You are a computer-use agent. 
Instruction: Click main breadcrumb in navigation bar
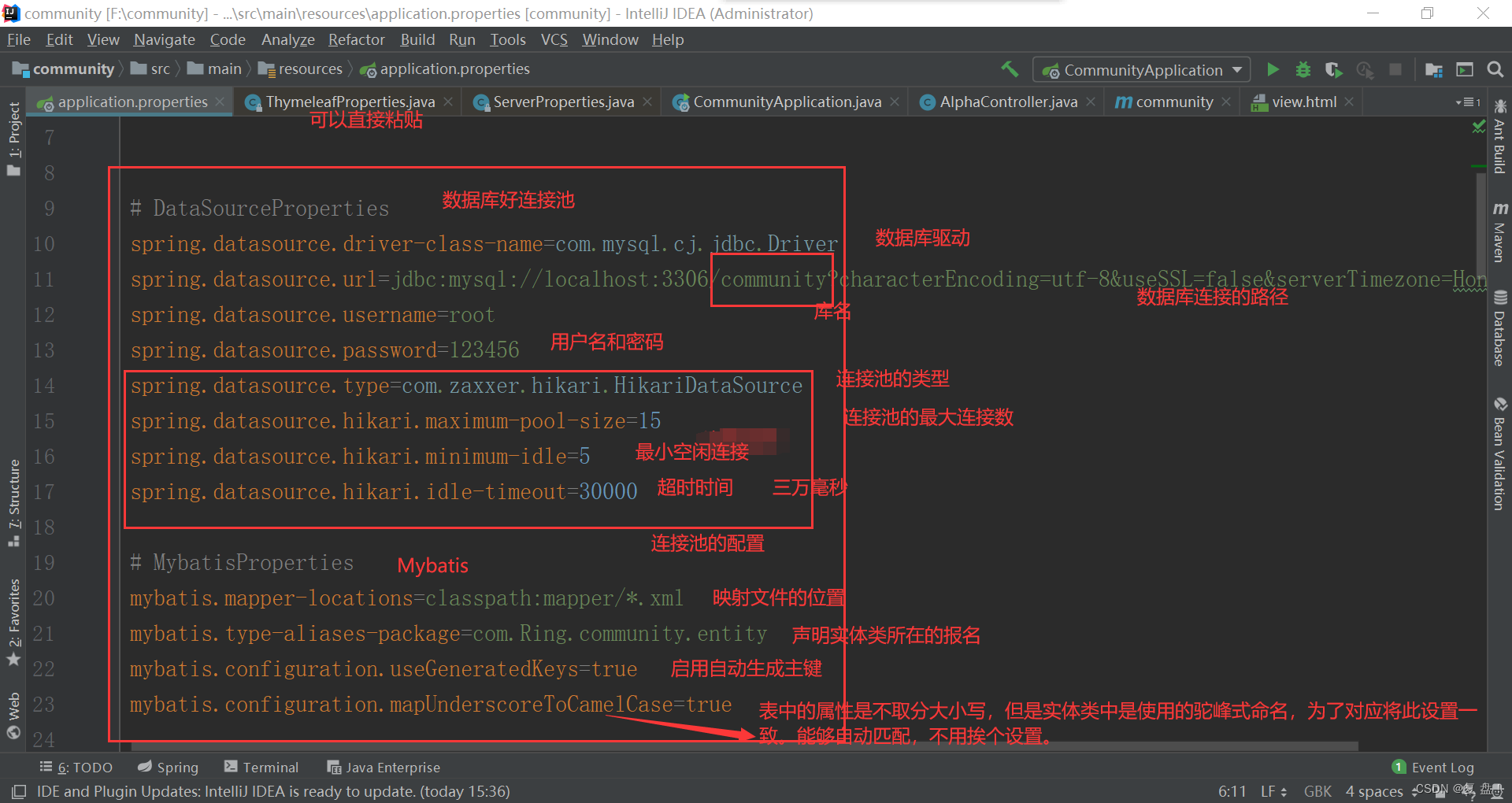[x=214, y=69]
